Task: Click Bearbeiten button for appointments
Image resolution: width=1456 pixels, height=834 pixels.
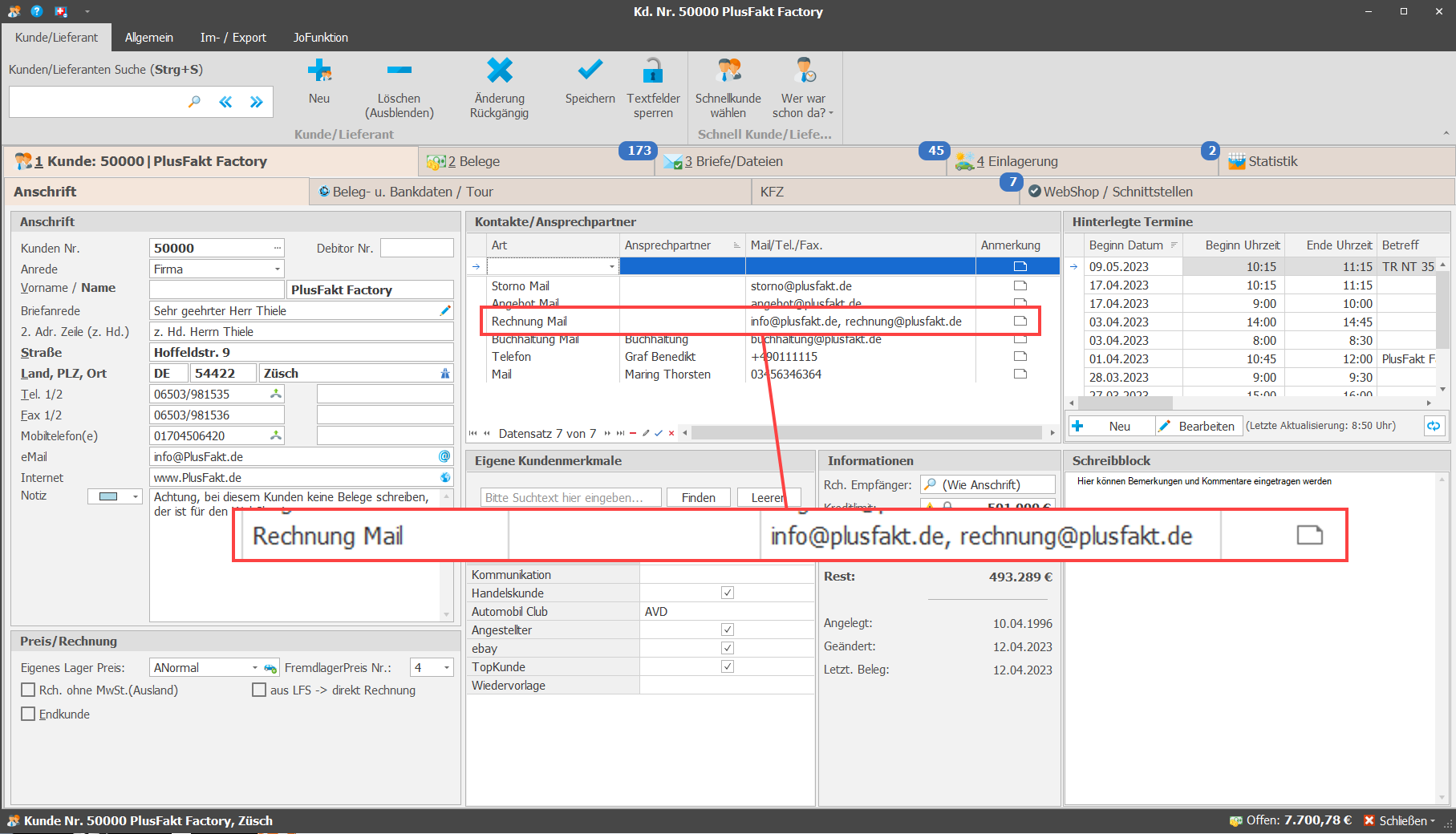Action: (1198, 426)
